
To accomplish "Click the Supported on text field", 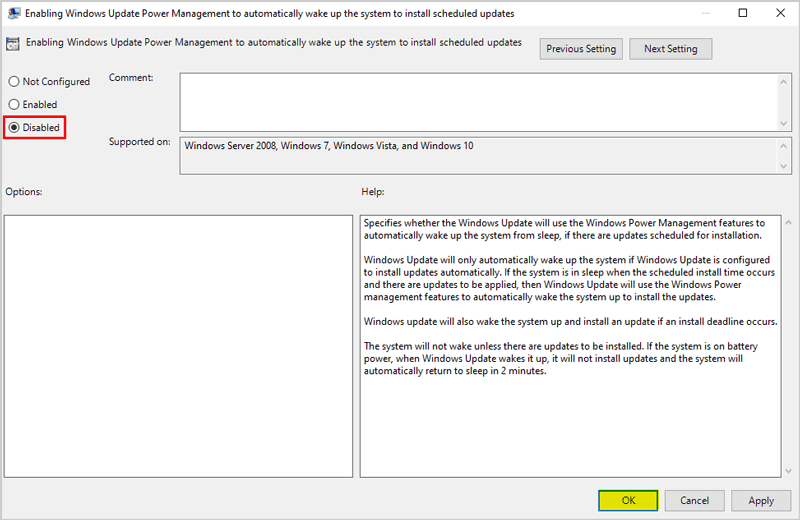I will coord(478,156).
